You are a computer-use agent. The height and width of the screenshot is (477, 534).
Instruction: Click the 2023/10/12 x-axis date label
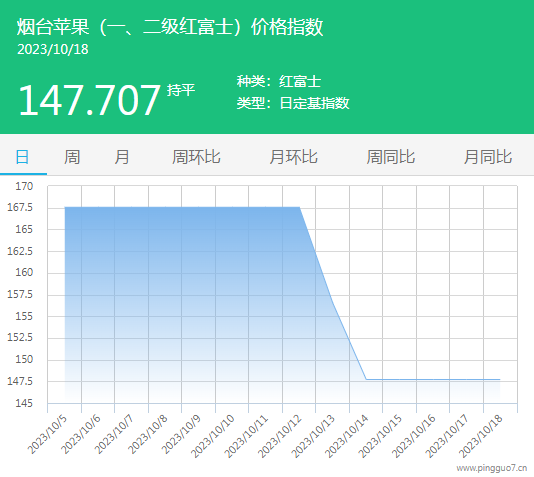pos(280,436)
